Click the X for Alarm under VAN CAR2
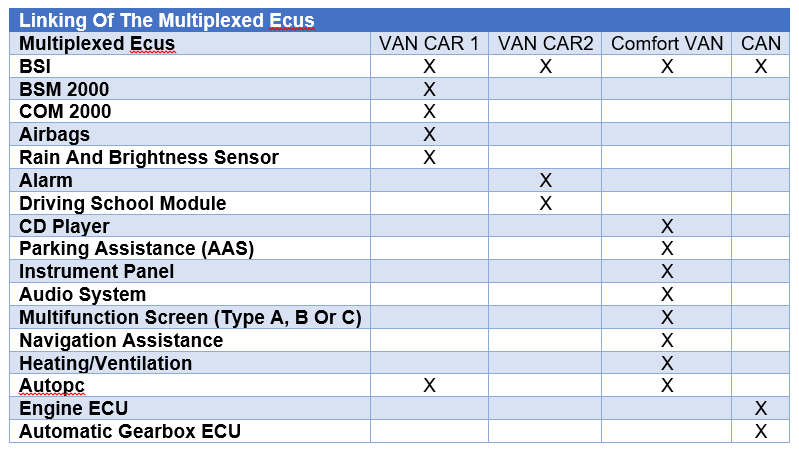Viewport: 799px width, 454px height. (545, 180)
